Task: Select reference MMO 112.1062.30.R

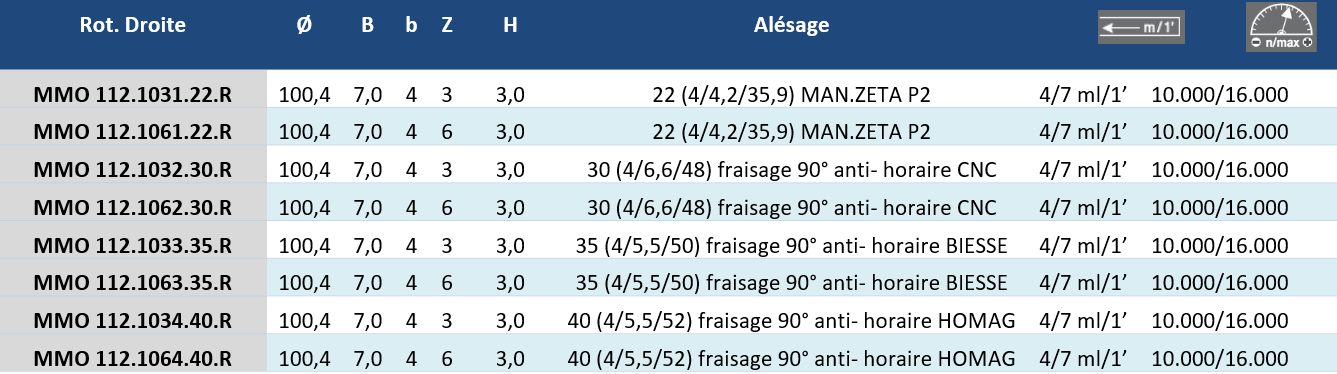Action: [x=133, y=209]
